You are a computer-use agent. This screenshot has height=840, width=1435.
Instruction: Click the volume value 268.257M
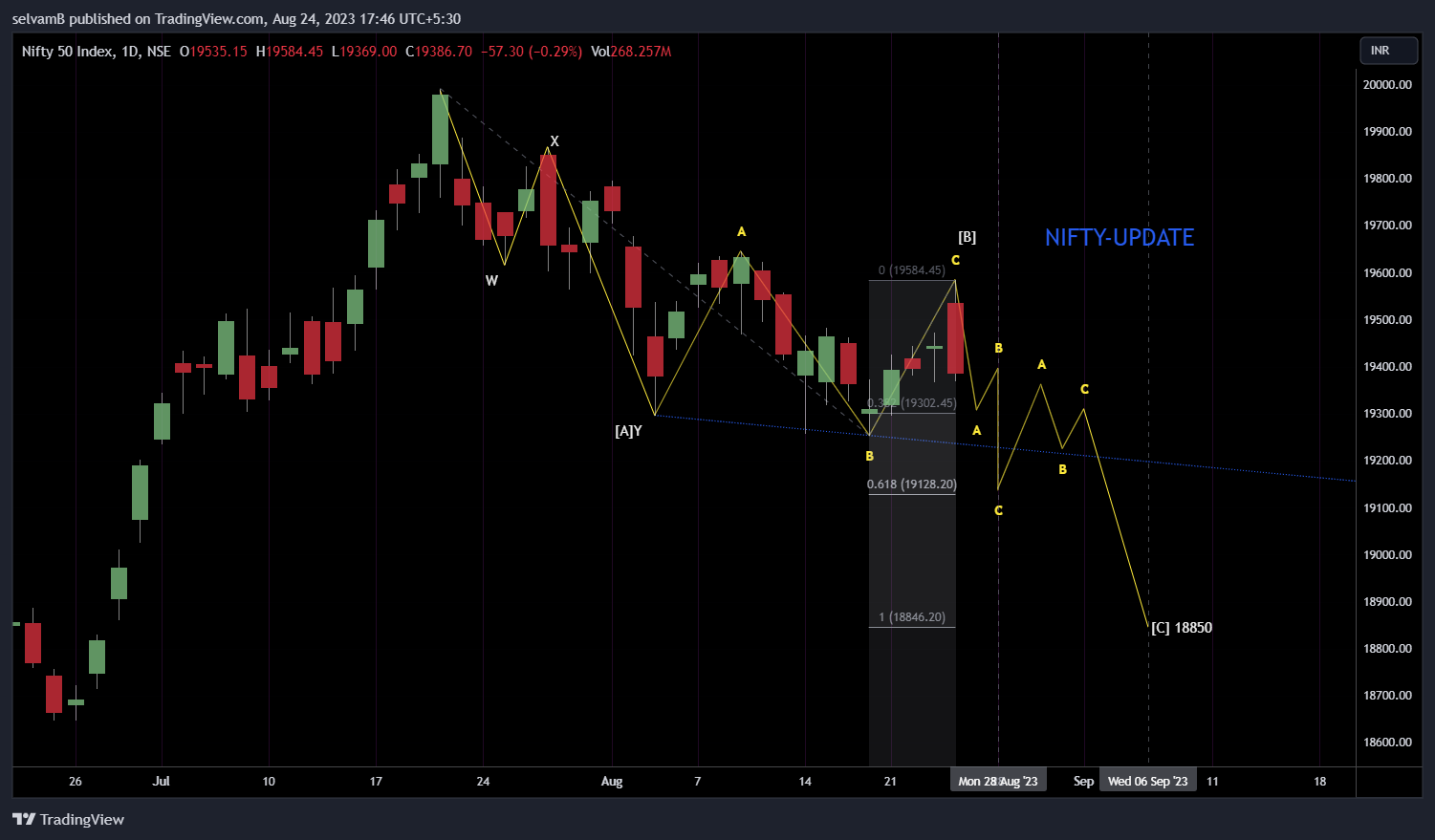coord(641,52)
